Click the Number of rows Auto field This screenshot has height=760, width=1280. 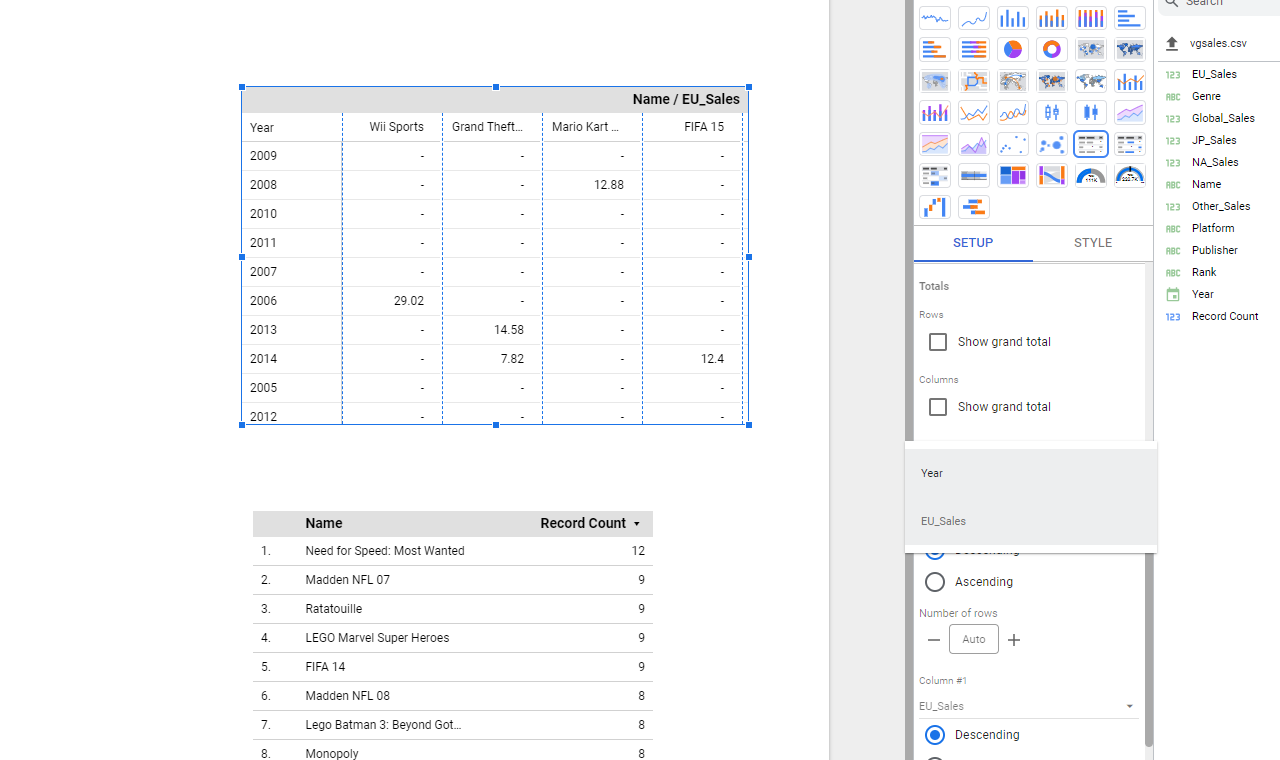(x=974, y=640)
